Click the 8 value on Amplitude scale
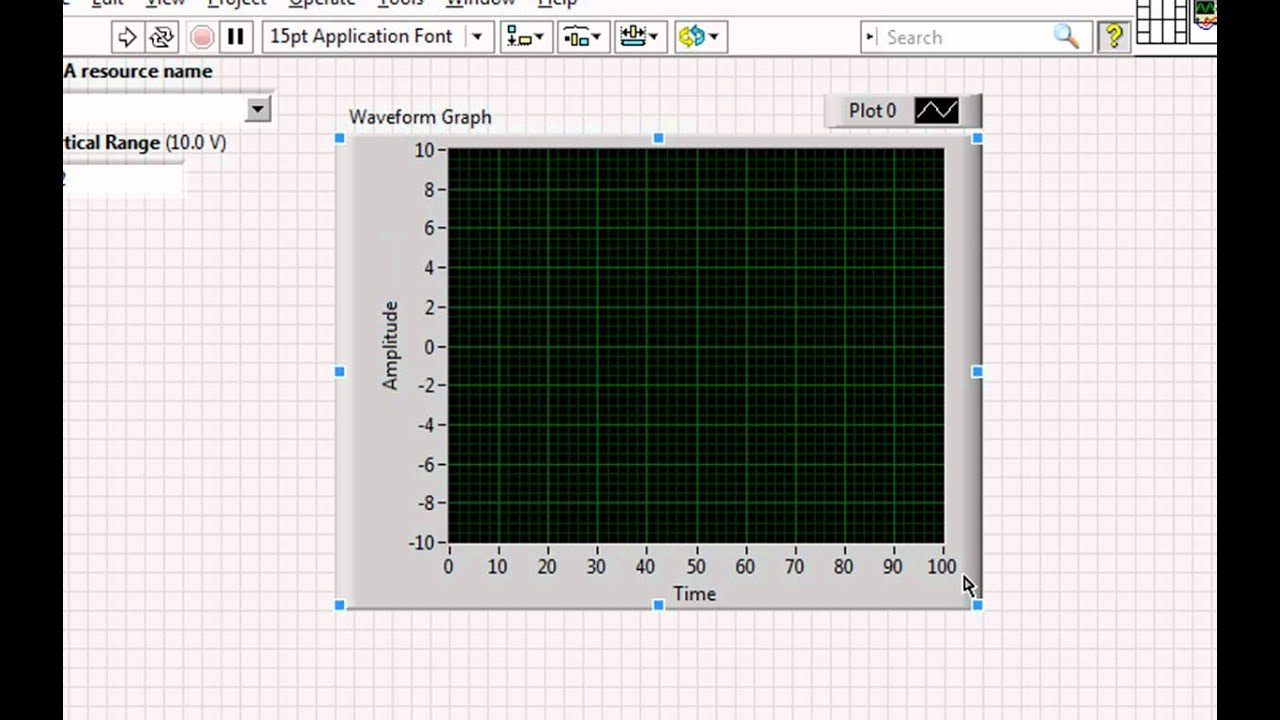Image resolution: width=1280 pixels, height=720 pixels. pos(427,189)
